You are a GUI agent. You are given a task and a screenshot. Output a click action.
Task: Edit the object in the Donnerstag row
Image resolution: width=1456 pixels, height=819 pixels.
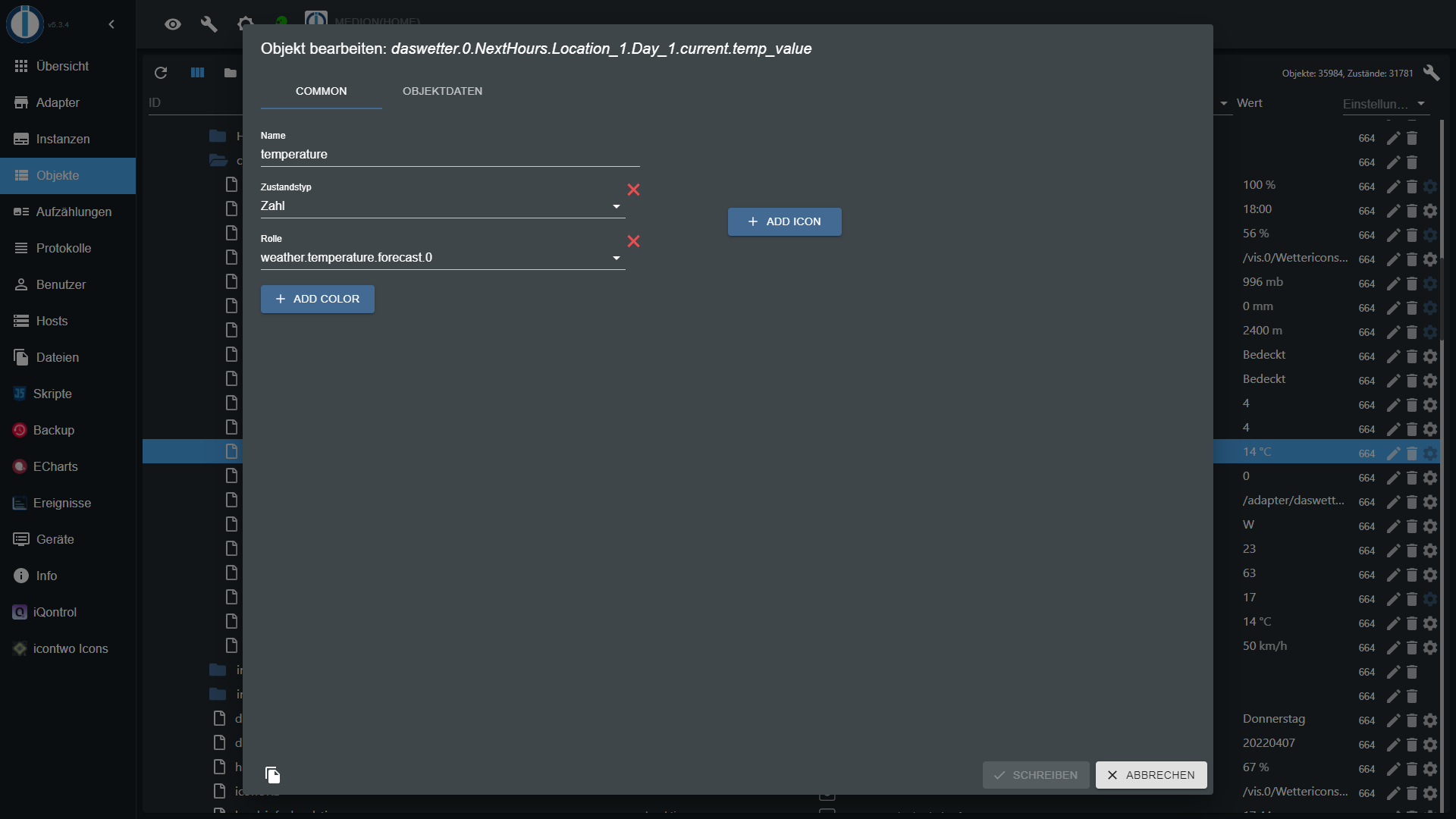(x=1393, y=720)
